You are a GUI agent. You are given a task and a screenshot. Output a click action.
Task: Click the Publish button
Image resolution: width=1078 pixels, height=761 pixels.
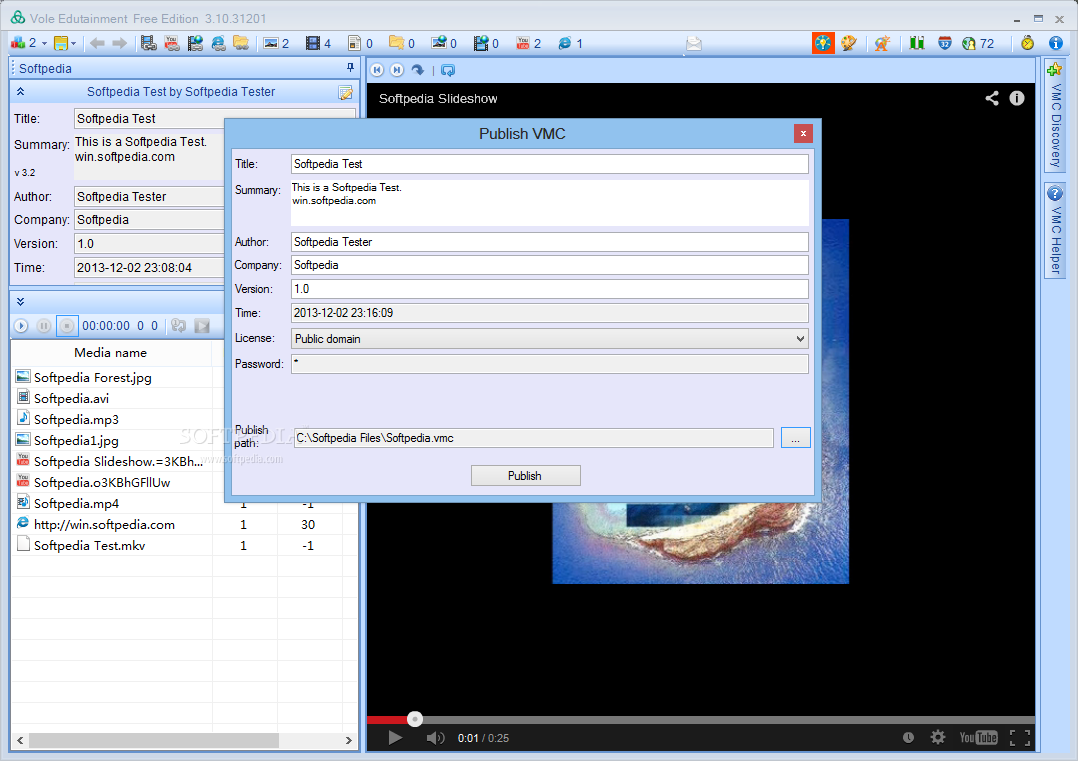click(525, 476)
